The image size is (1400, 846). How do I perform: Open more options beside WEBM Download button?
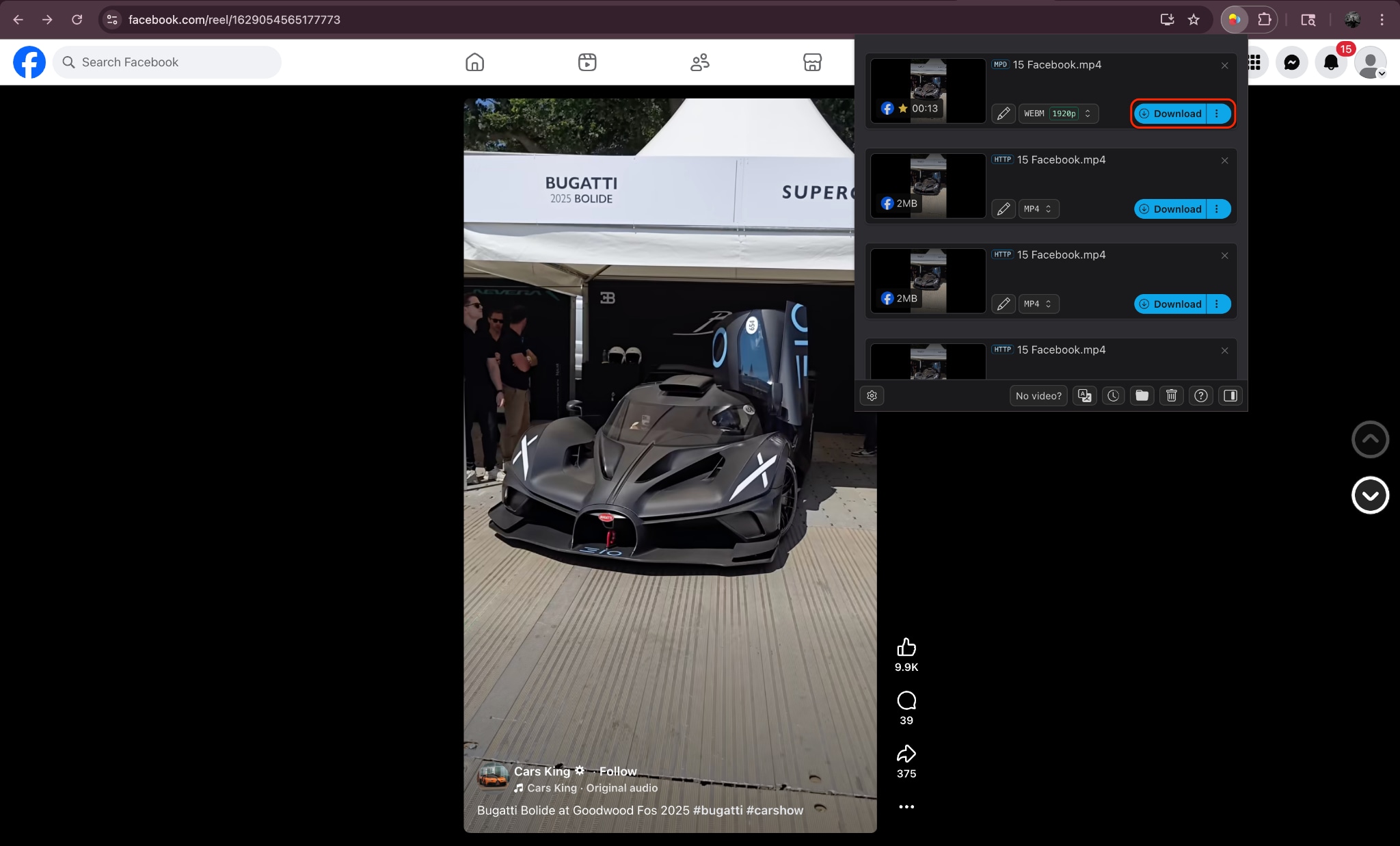pyautogui.click(x=1217, y=114)
